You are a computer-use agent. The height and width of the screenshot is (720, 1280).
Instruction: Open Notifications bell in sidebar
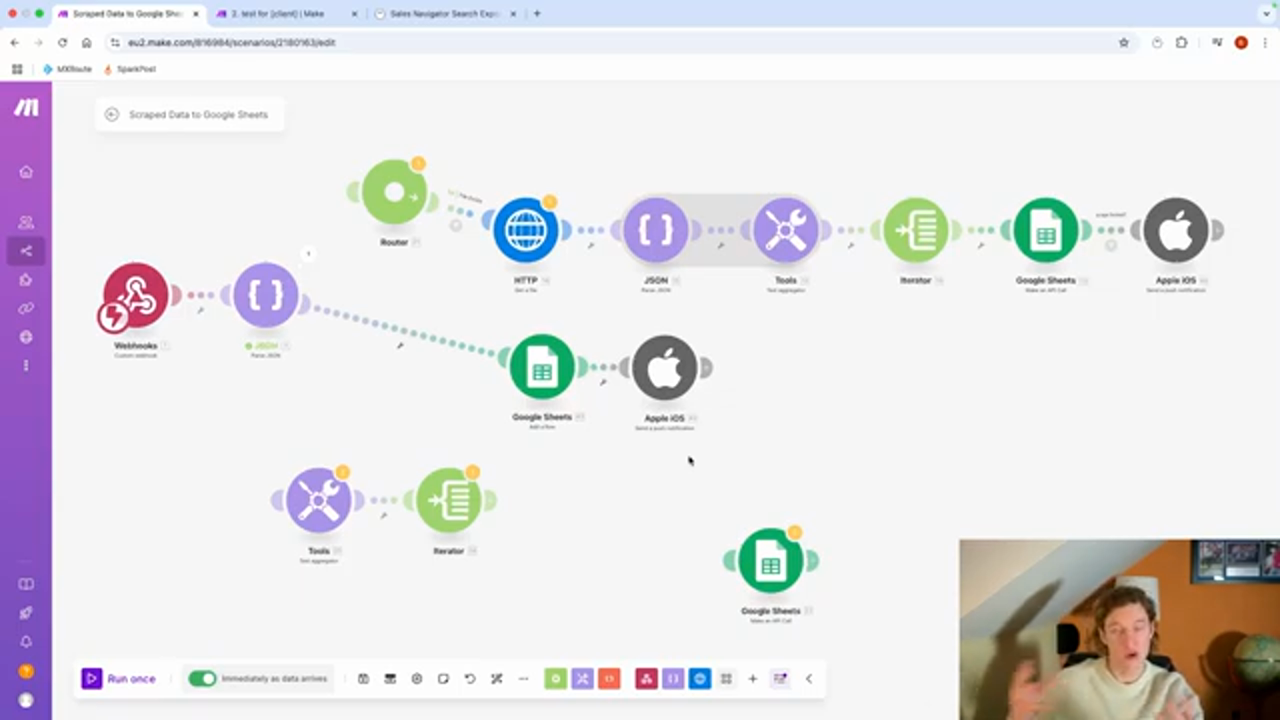click(26, 642)
